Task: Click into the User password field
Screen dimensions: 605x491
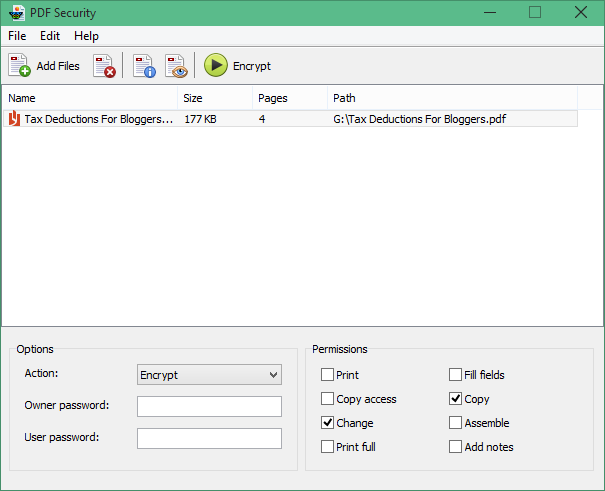Action: (x=209, y=439)
